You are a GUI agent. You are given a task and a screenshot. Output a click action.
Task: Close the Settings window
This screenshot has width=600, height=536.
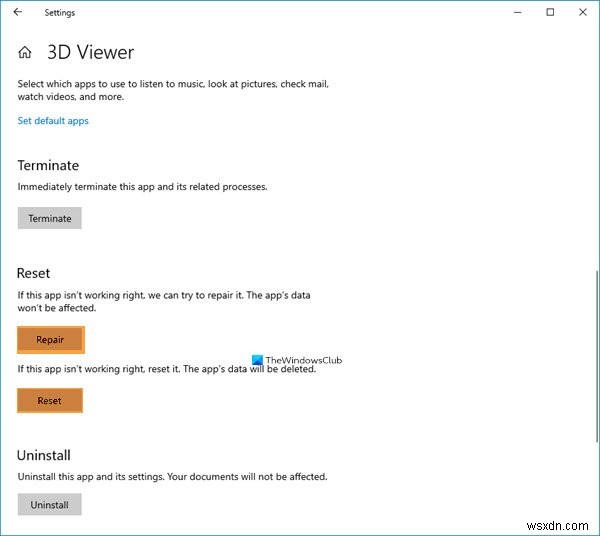point(583,12)
